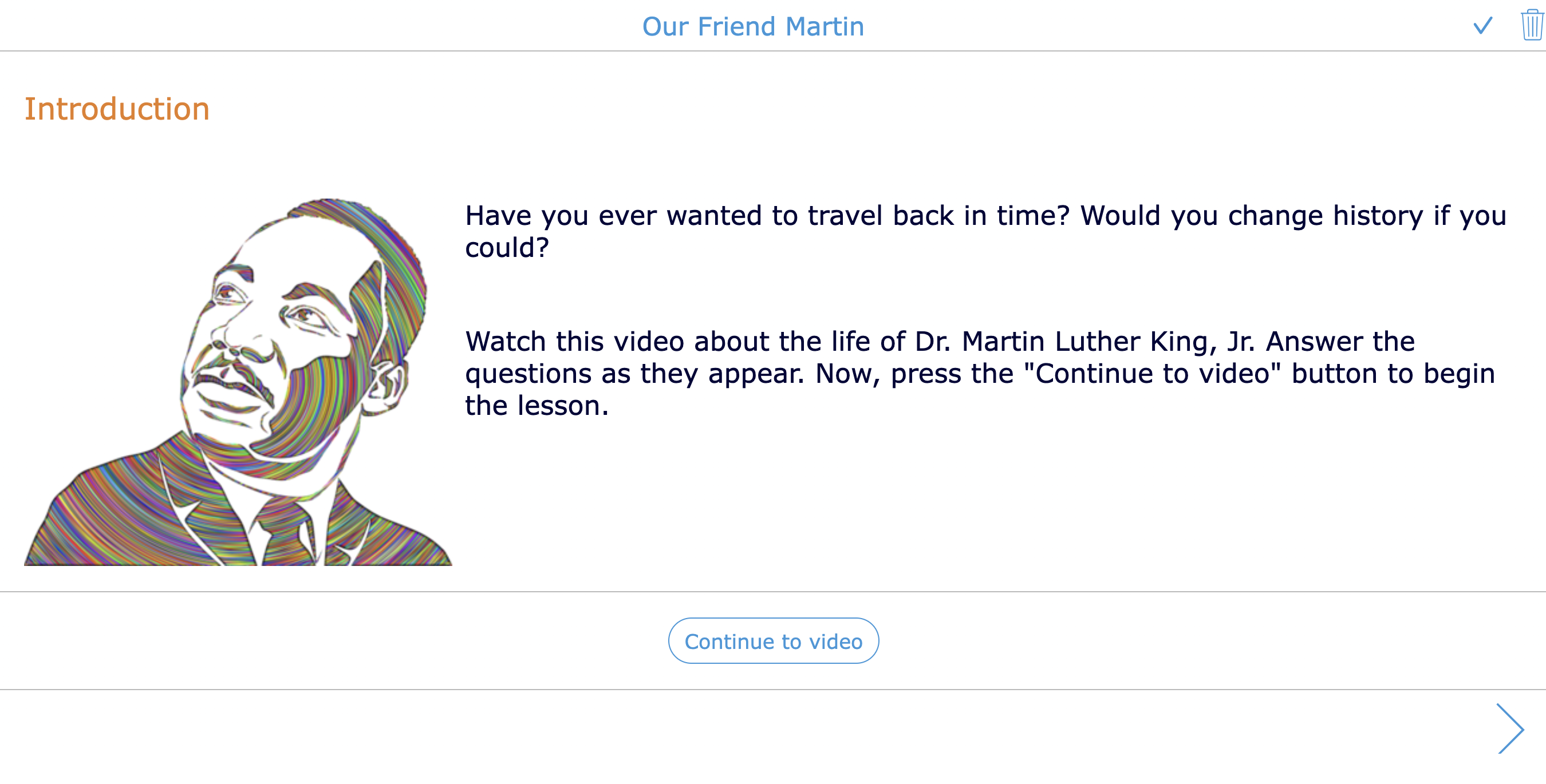Click the word "could?" ending the first paragraph
Viewport: 1546px width, 784px height.
pos(507,248)
